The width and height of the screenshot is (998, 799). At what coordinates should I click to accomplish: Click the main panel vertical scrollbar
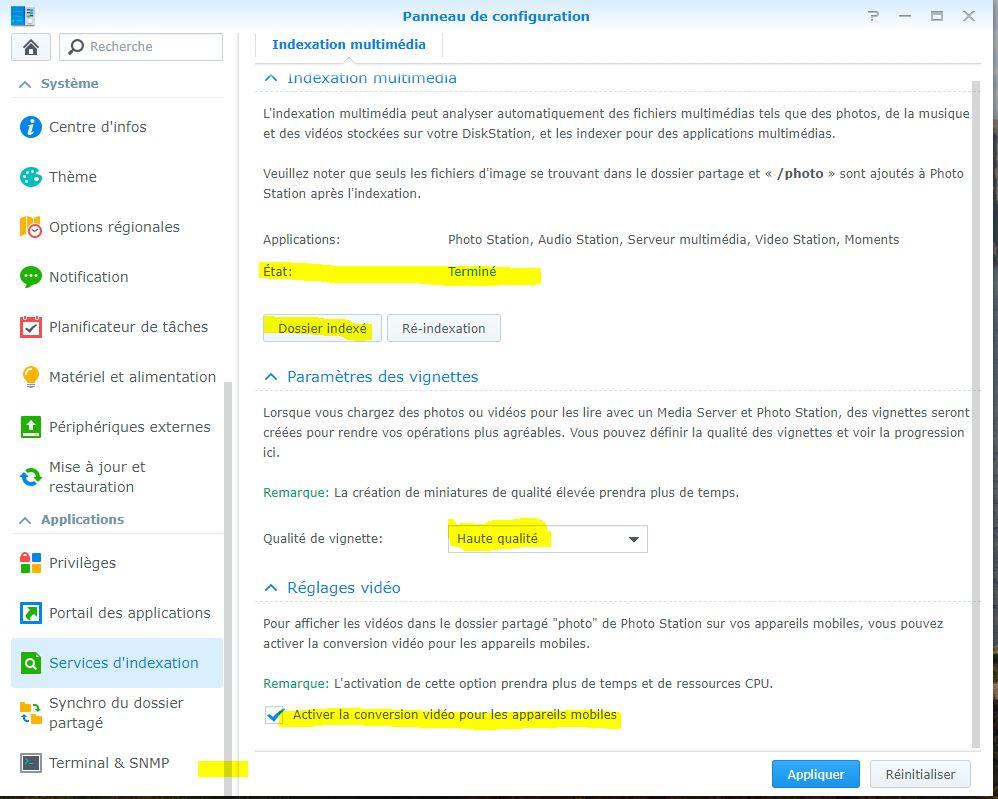click(x=976, y=414)
